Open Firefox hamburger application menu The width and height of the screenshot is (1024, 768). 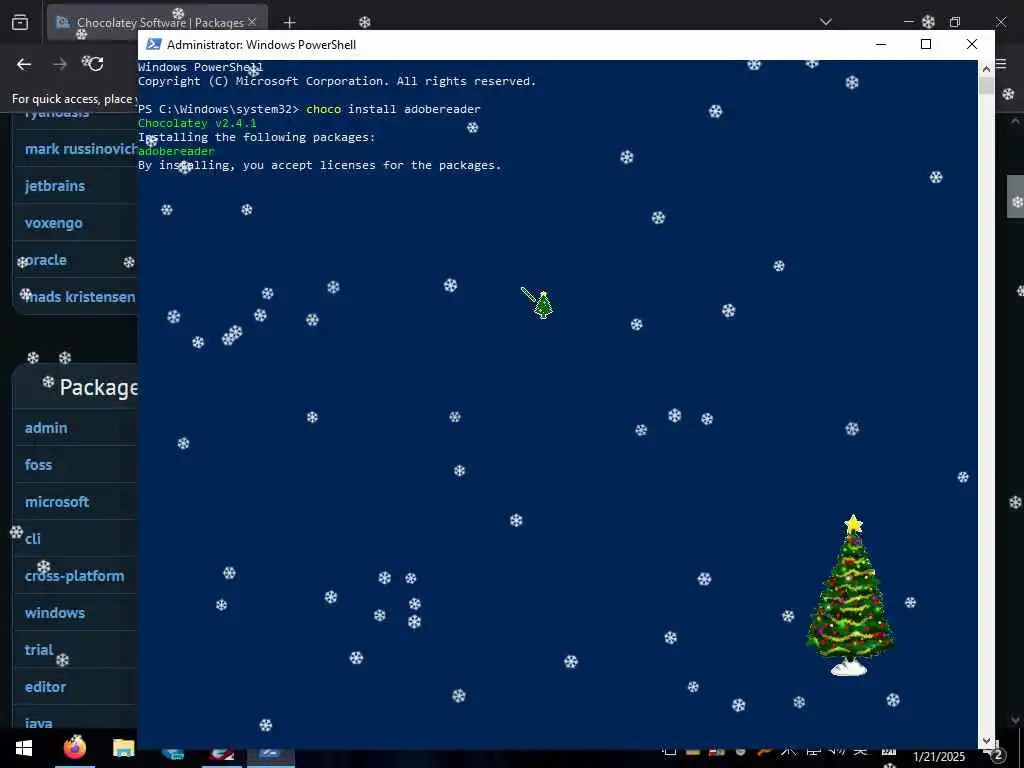tap(1001, 64)
